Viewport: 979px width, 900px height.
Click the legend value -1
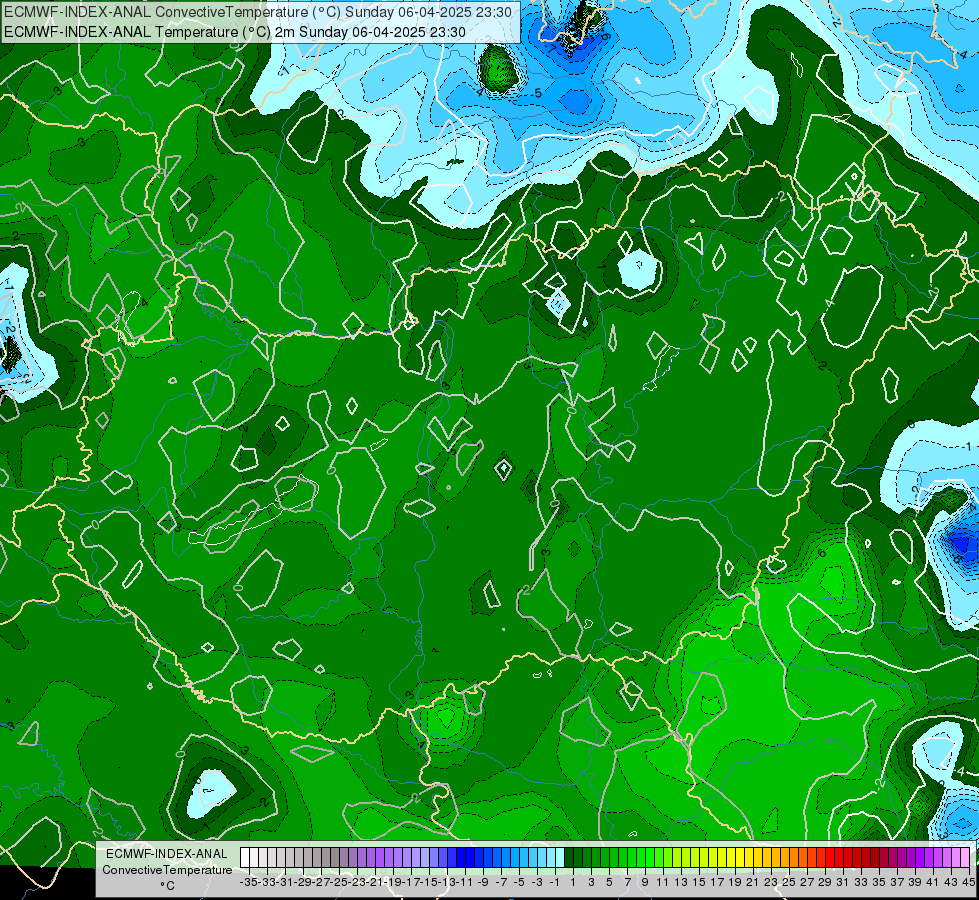pyautogui.click(x=554, y=882)
